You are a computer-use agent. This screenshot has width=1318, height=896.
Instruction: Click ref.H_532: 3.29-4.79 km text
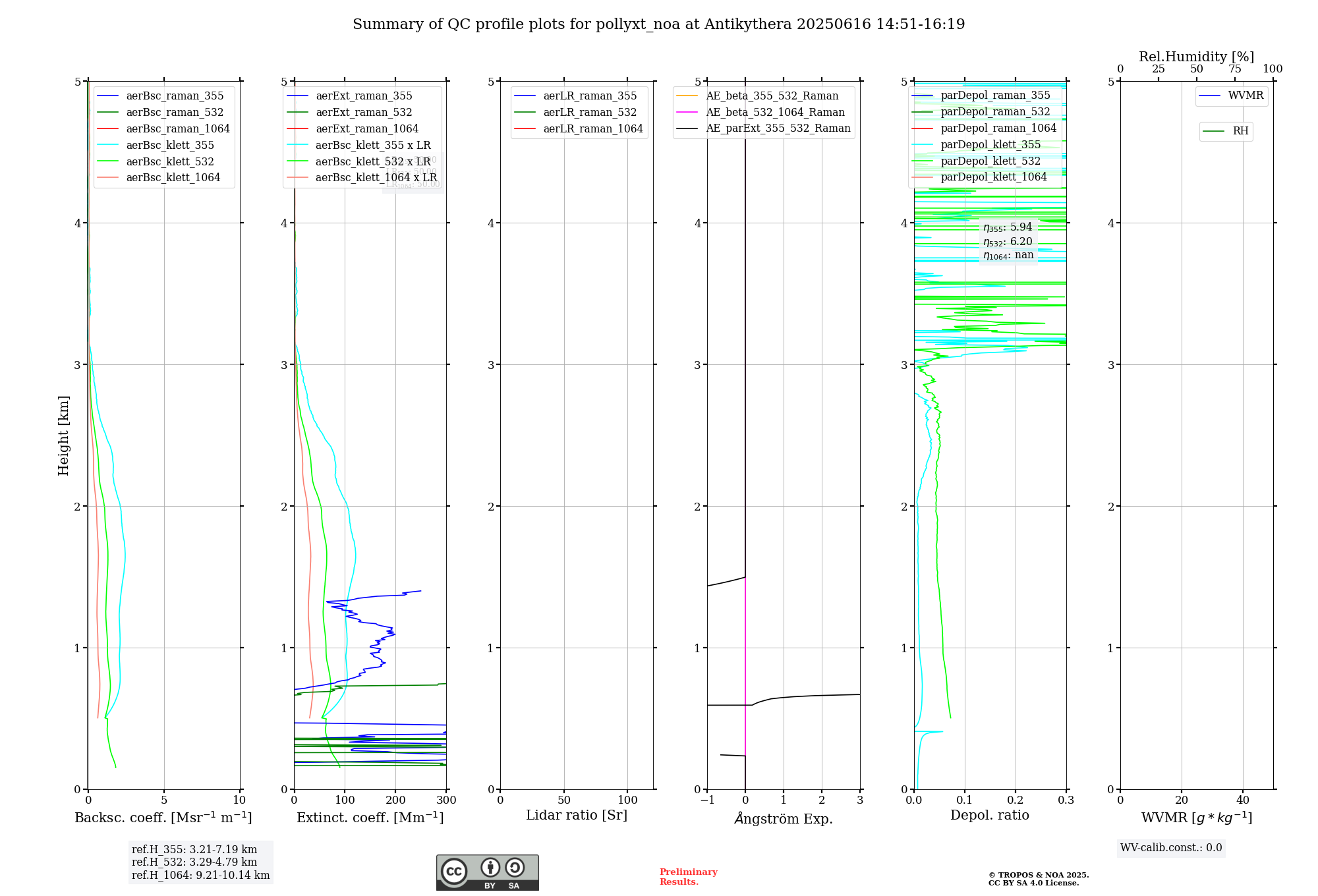[194, 862]
